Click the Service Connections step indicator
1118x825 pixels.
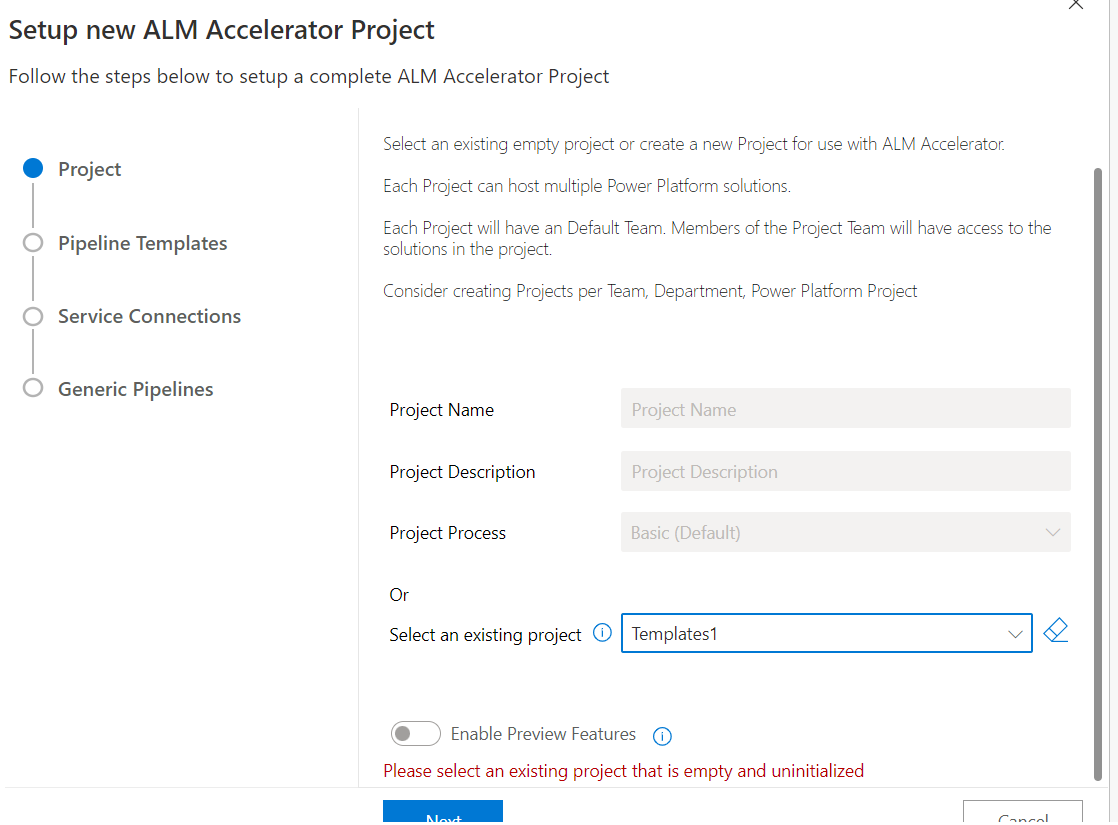tap(33, 315)
